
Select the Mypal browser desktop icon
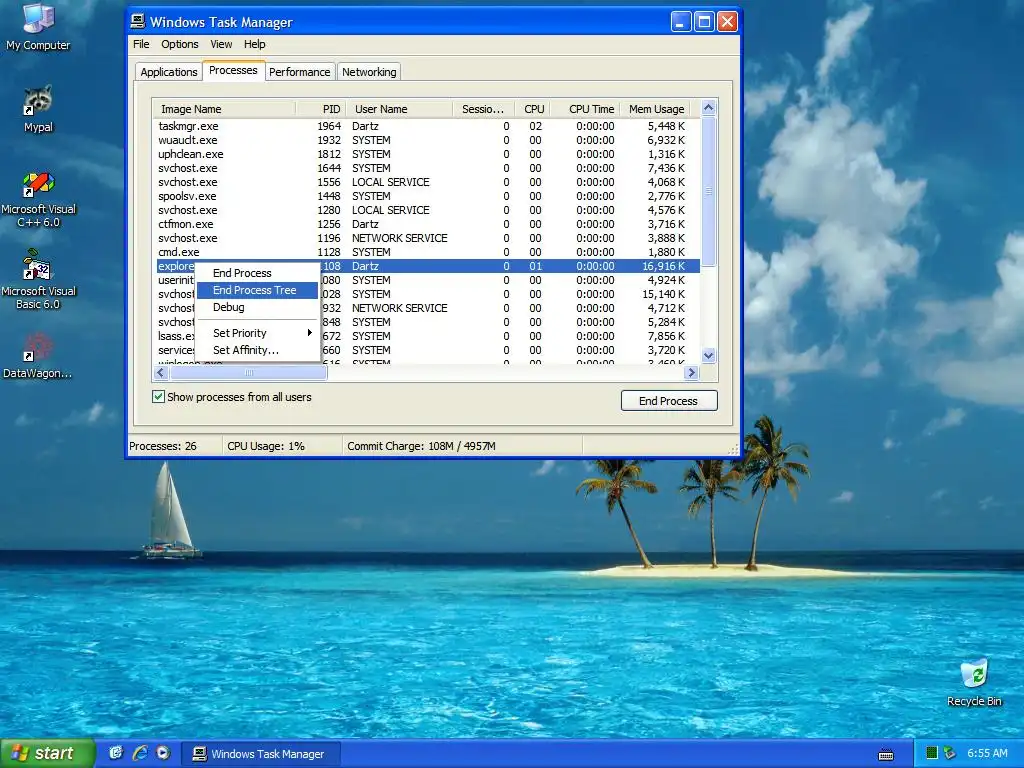pyautogui.click(x=38, y=109)
